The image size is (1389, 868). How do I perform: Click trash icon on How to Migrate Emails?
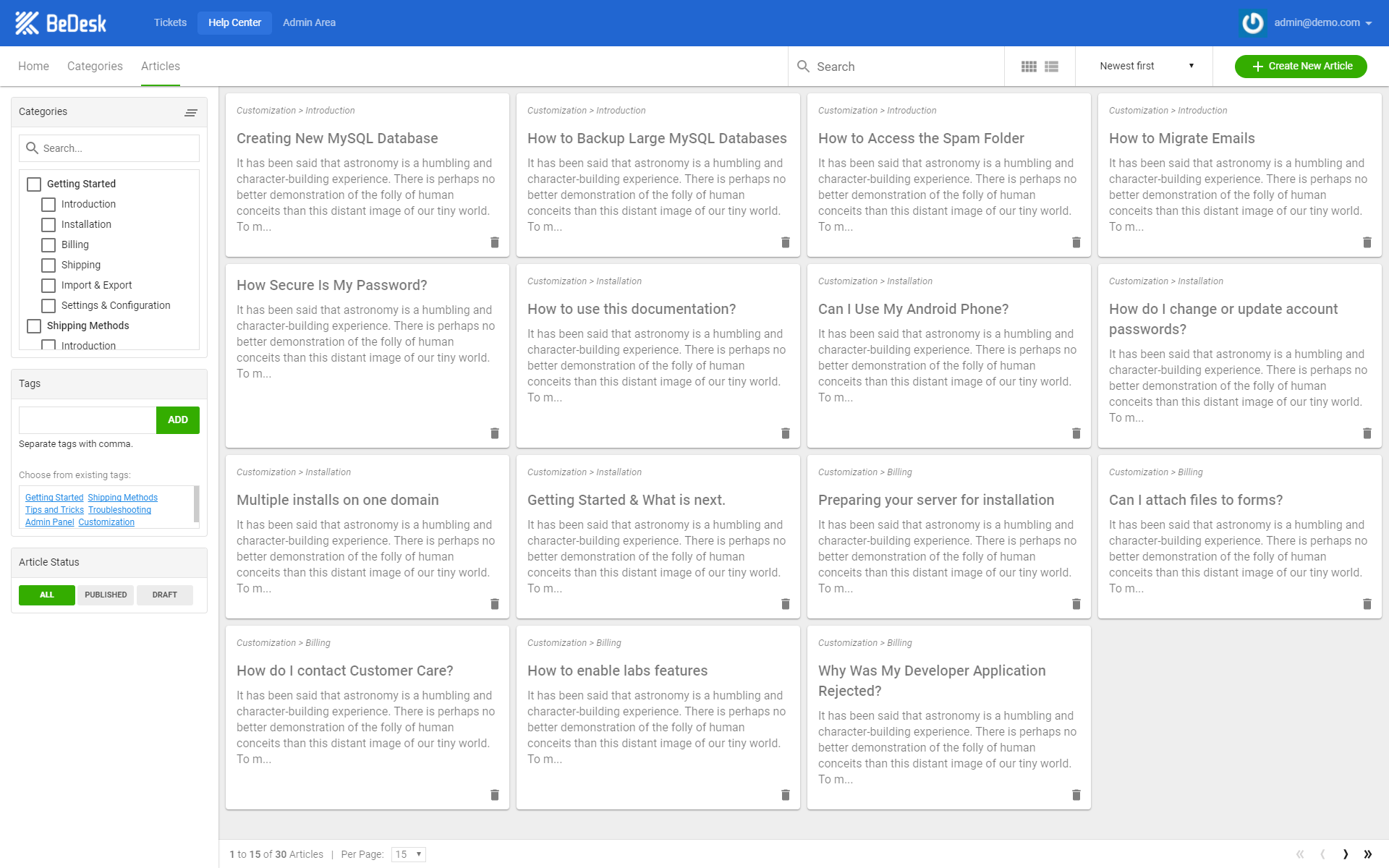pos(1367,242)
